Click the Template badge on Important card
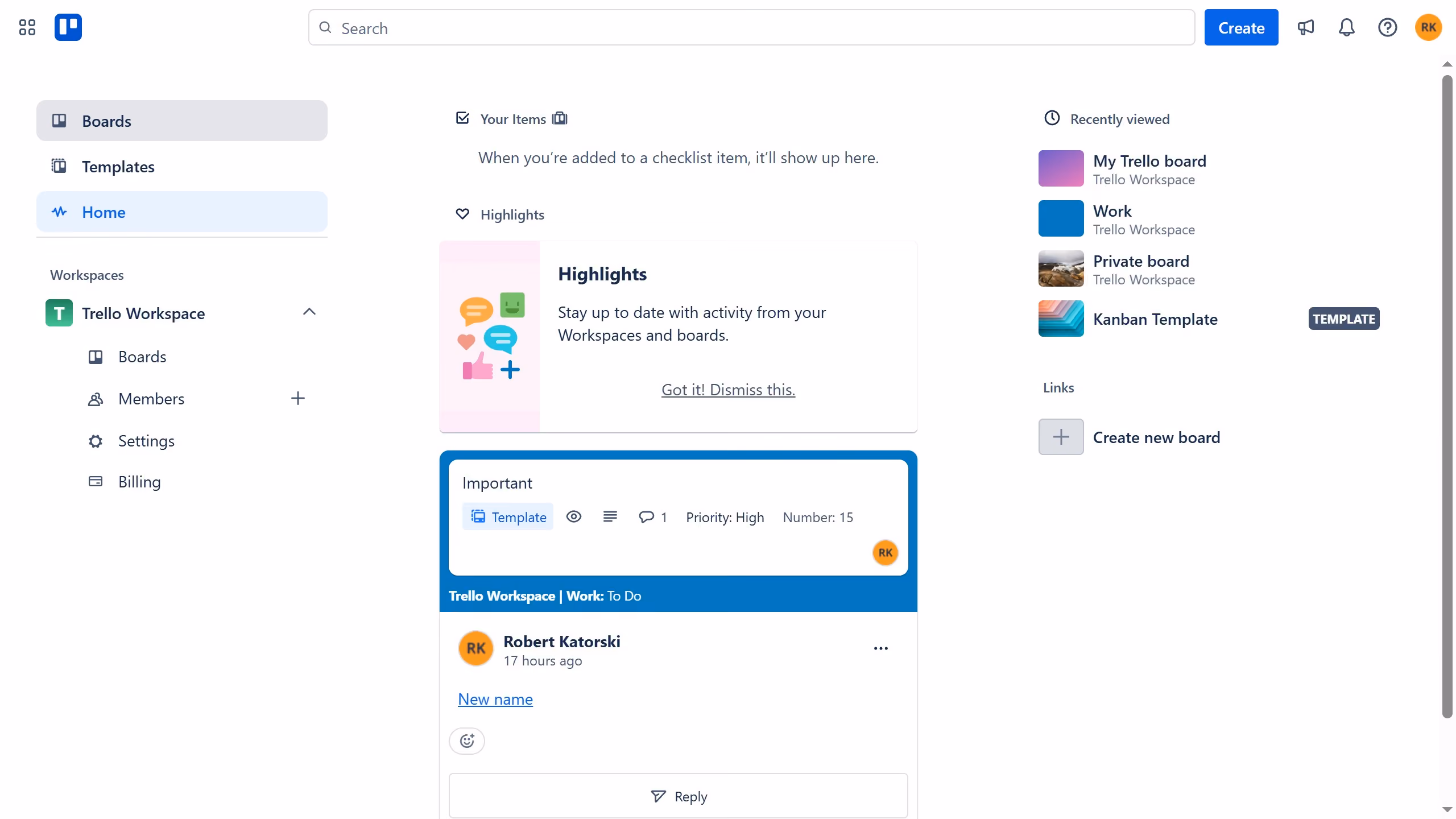This screenshot has width=1456, height=819. pyautogui.click(x=507, y=516)
